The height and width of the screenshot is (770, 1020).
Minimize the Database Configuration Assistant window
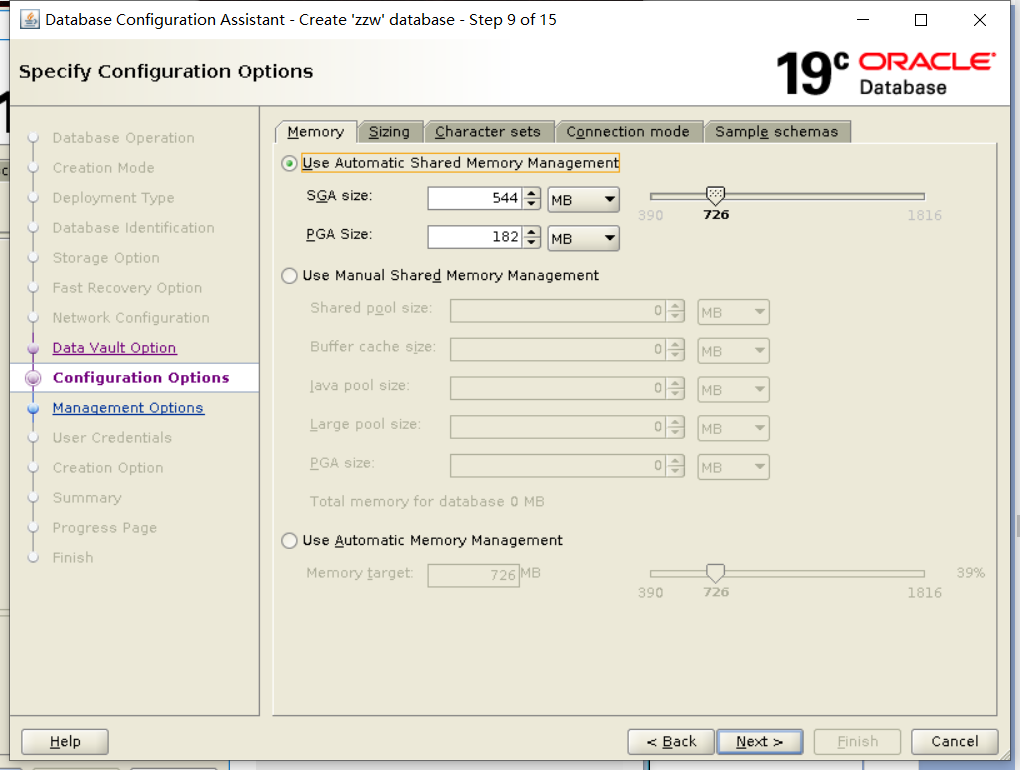coord(863,20)
